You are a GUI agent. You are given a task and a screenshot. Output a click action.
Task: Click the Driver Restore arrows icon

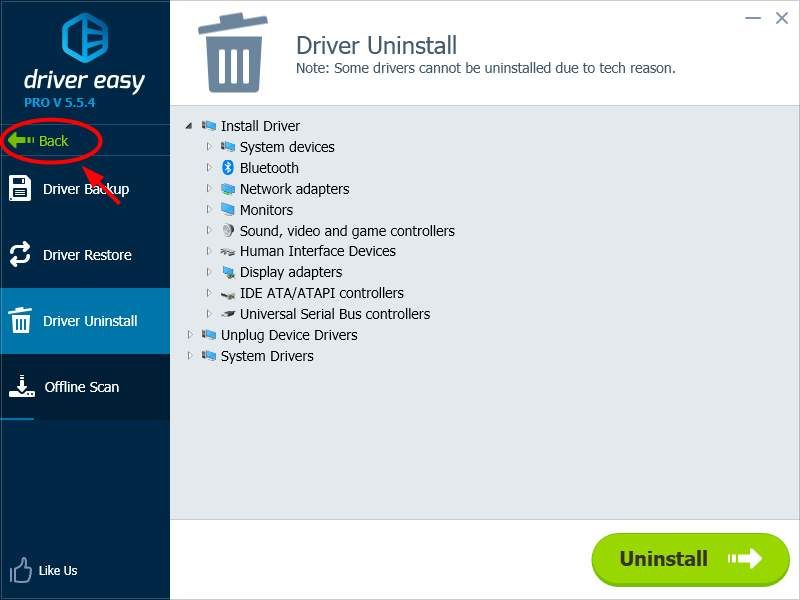(20, 255)
